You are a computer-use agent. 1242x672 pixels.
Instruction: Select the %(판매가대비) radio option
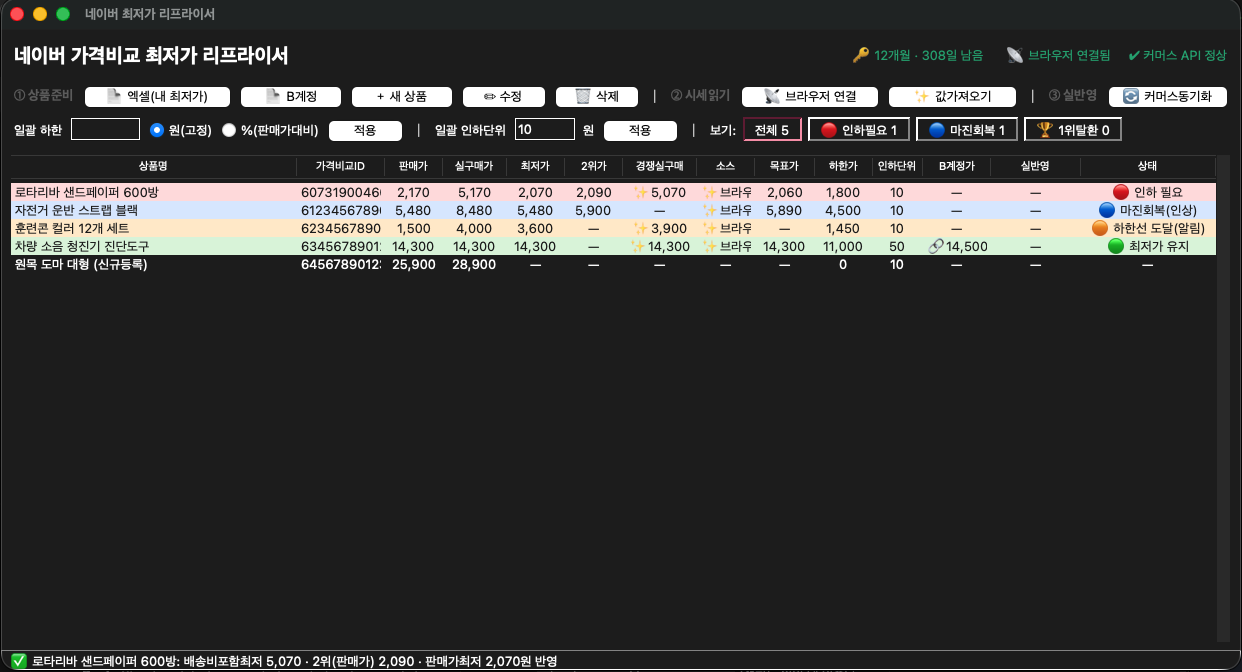(270, 130)
